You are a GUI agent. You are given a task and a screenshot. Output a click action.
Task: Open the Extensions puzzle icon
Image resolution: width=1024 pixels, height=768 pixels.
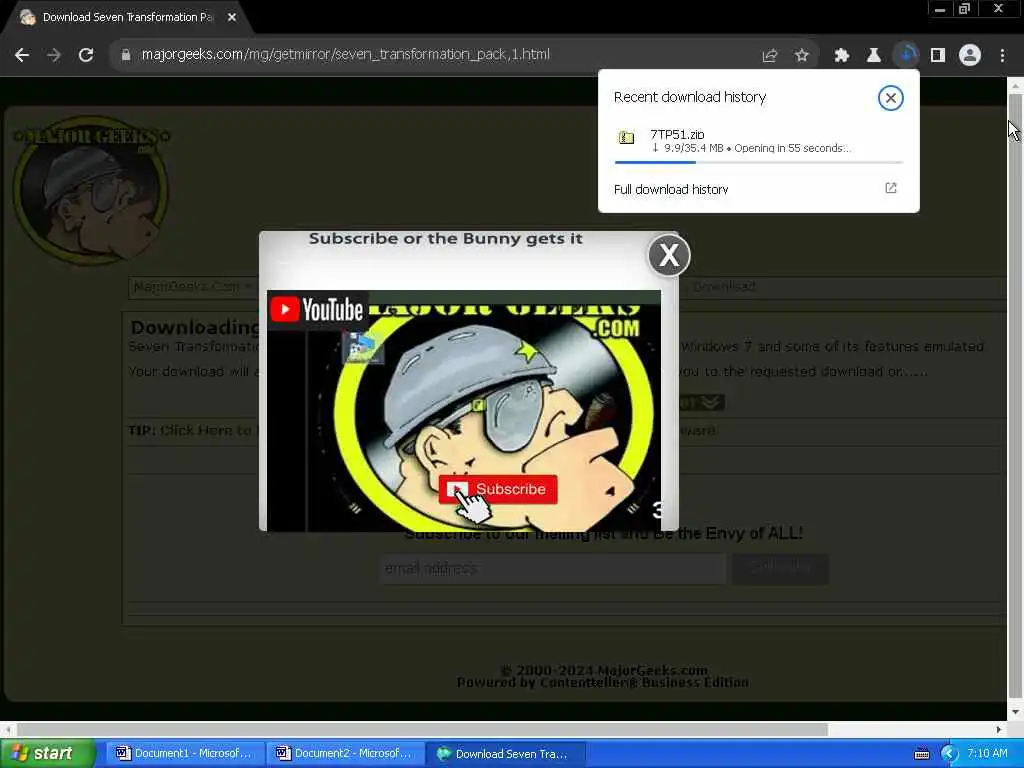click(842, 56)
